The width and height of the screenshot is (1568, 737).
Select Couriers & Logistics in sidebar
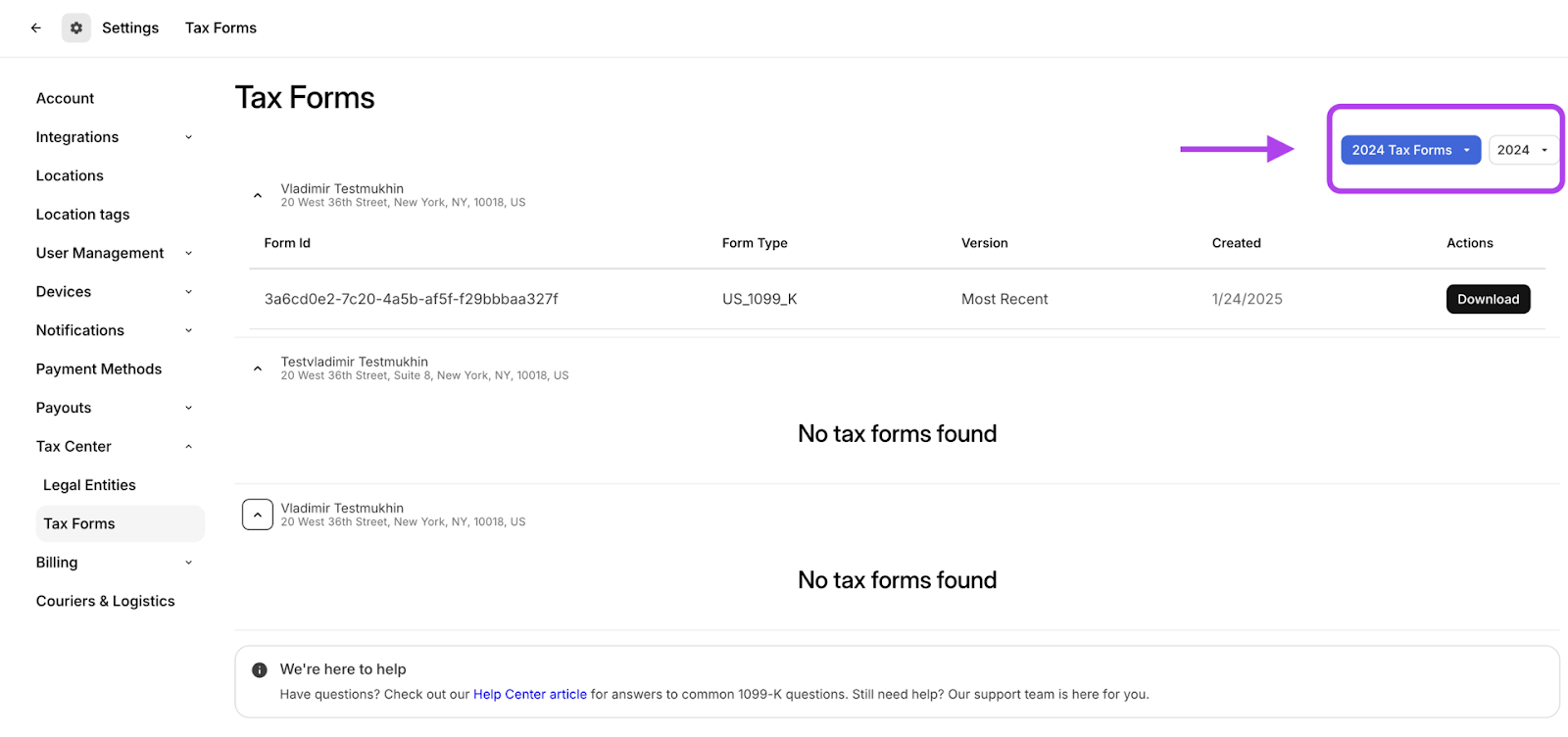(106, 602)
